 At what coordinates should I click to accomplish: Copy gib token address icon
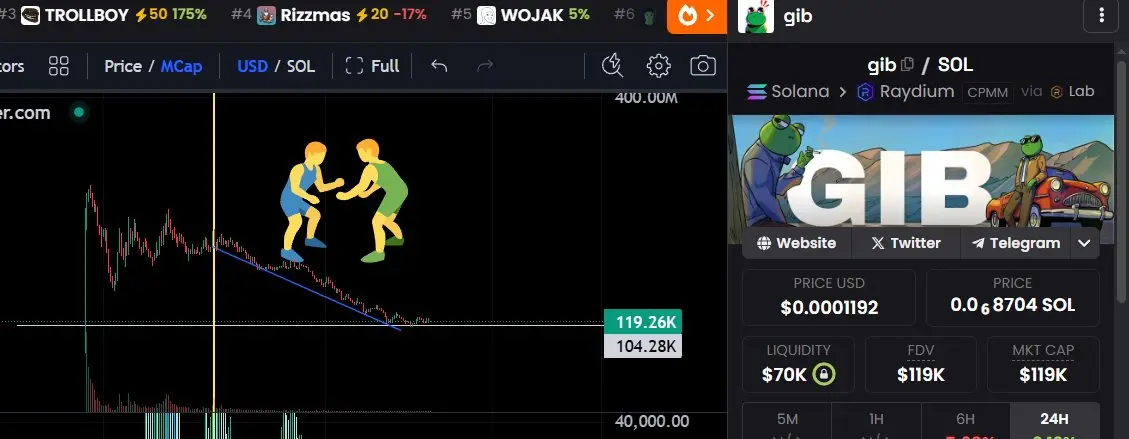pyautogui.click(x=907, y=64)
